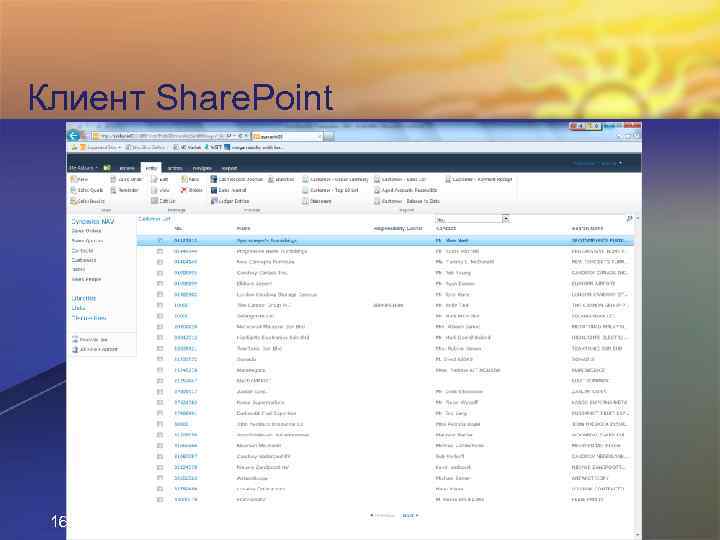Open Cash Receipt Journal from the ribbon
This screenshot has width=720, height=540.
pyautogui.click(x=236, y=179)
